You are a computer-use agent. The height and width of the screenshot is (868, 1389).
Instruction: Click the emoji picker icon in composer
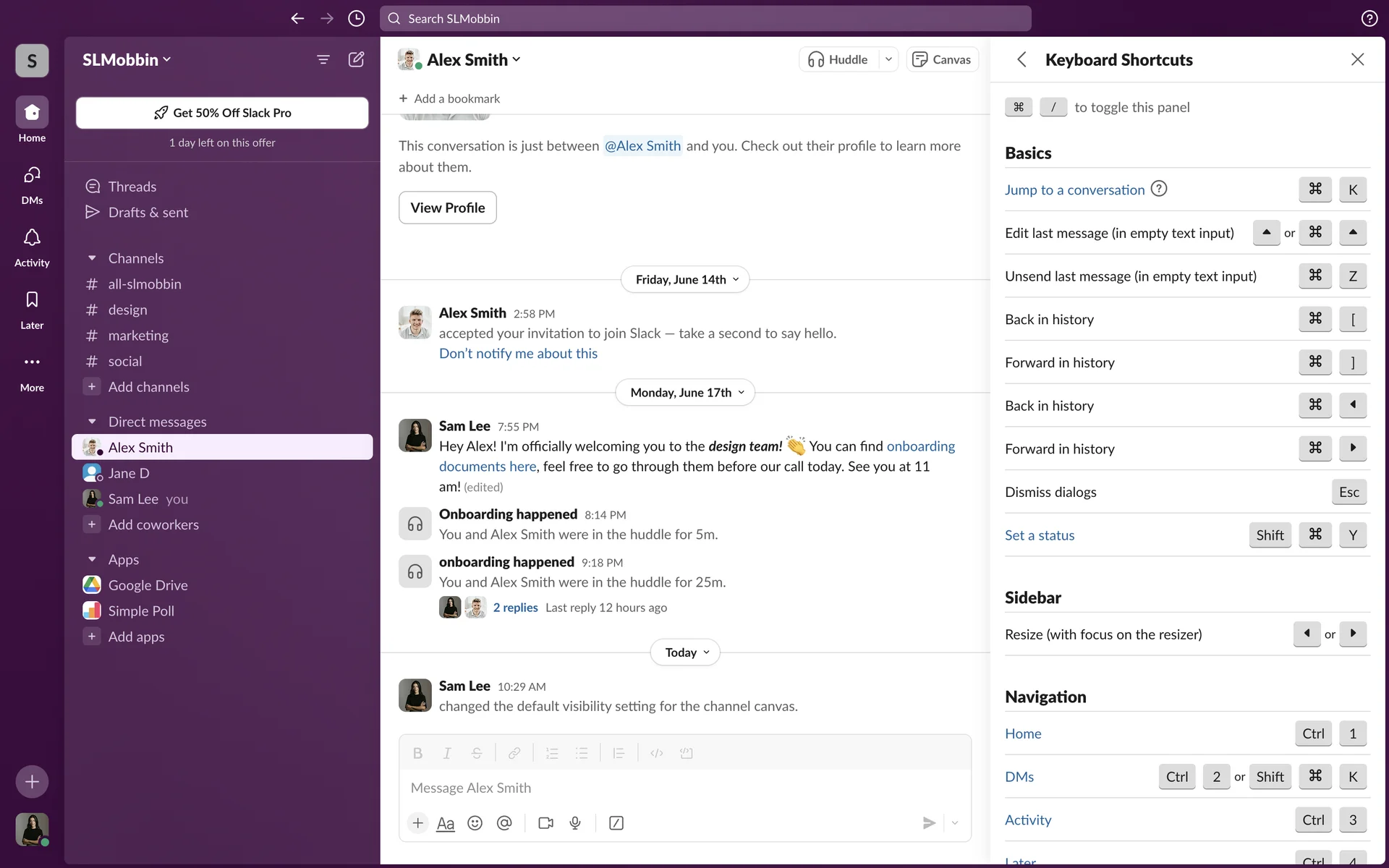[x=475, y=823]
